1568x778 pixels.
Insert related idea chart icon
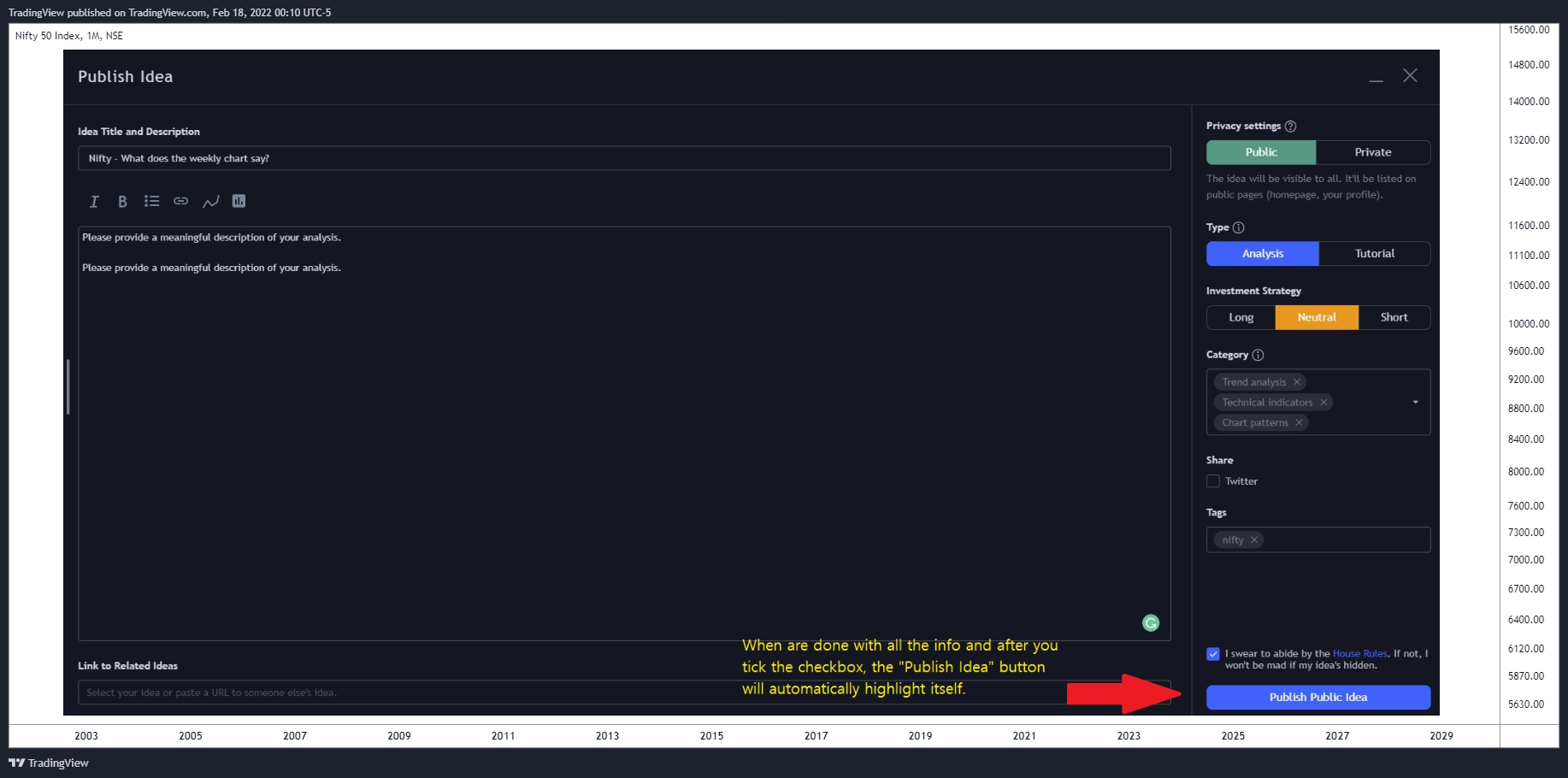(x=239, y=202)
